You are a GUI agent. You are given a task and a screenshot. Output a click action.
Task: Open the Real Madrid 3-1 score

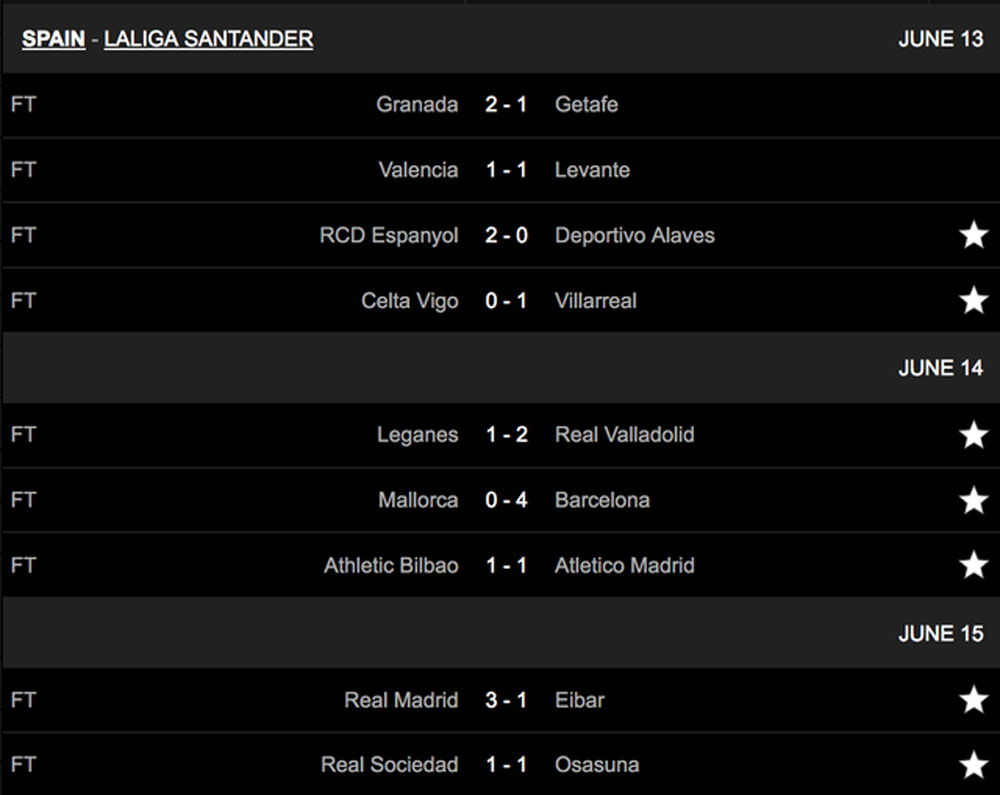pyautogui.click(x=506, y=700)
